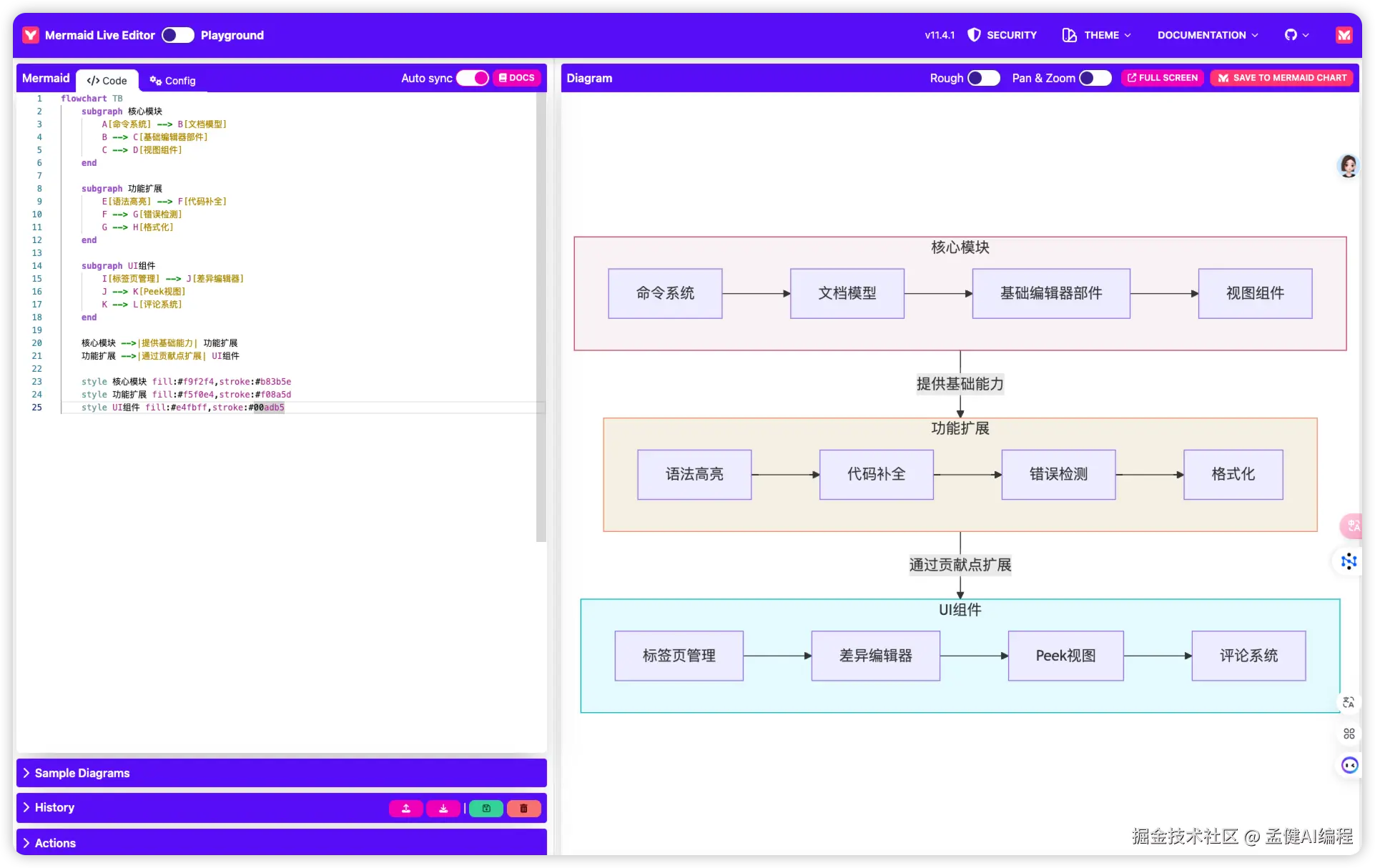Enable the Rough diagram toggle
Image resolution: width=1375 pixels, height=868 pixels.
click(x=983, y=78)
